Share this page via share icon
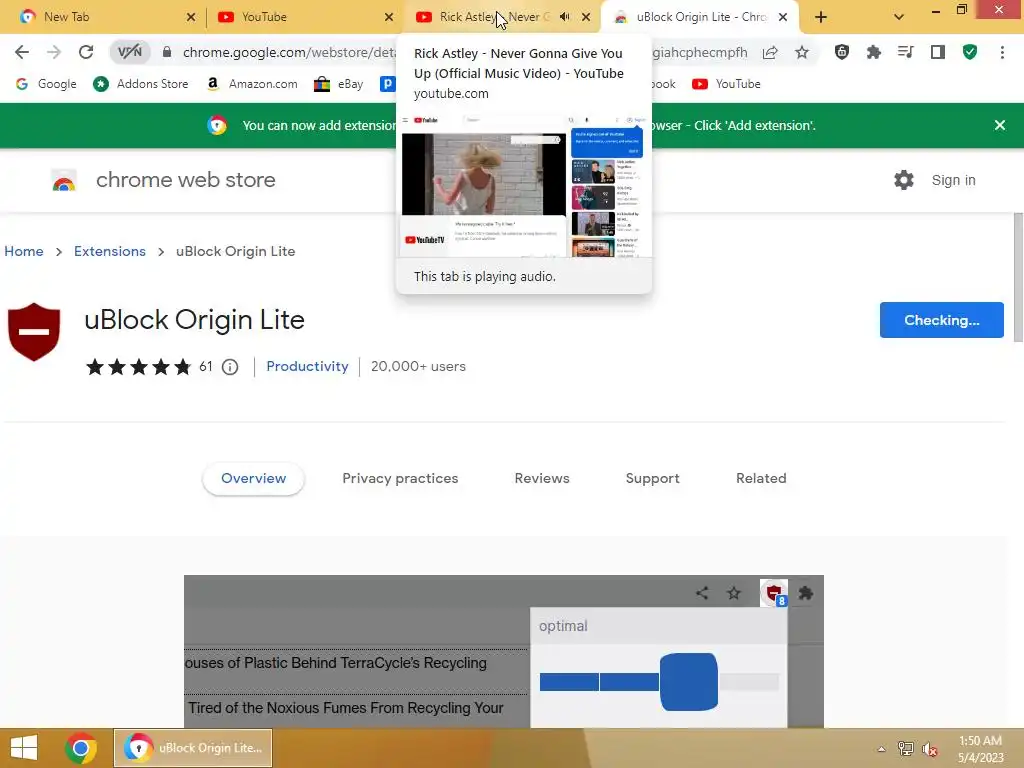Image resolution: width=1024 pixels, height=768 pixels. coord(770,53)
